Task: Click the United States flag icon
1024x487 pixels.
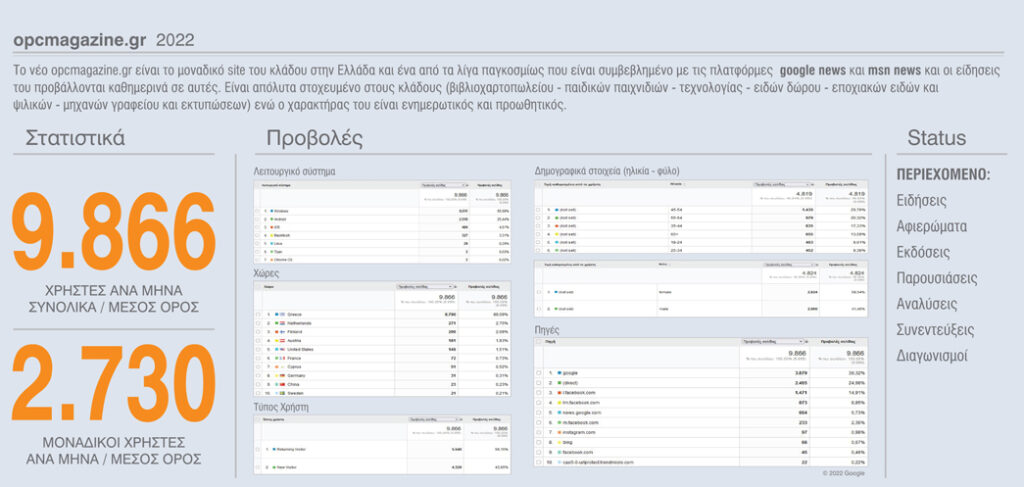Action: click(x=283, y=349)
